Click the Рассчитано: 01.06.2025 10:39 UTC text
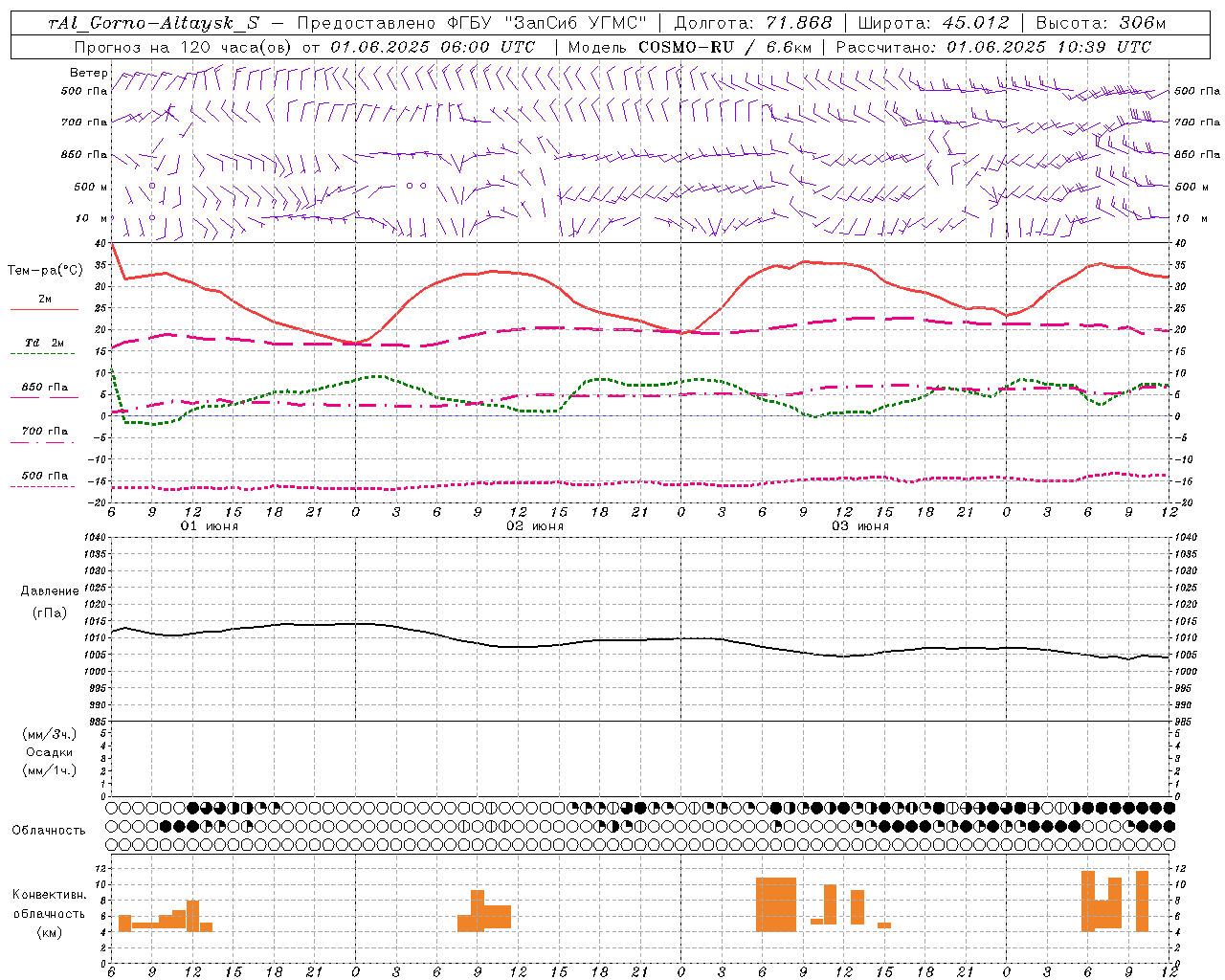 [993, 47]
